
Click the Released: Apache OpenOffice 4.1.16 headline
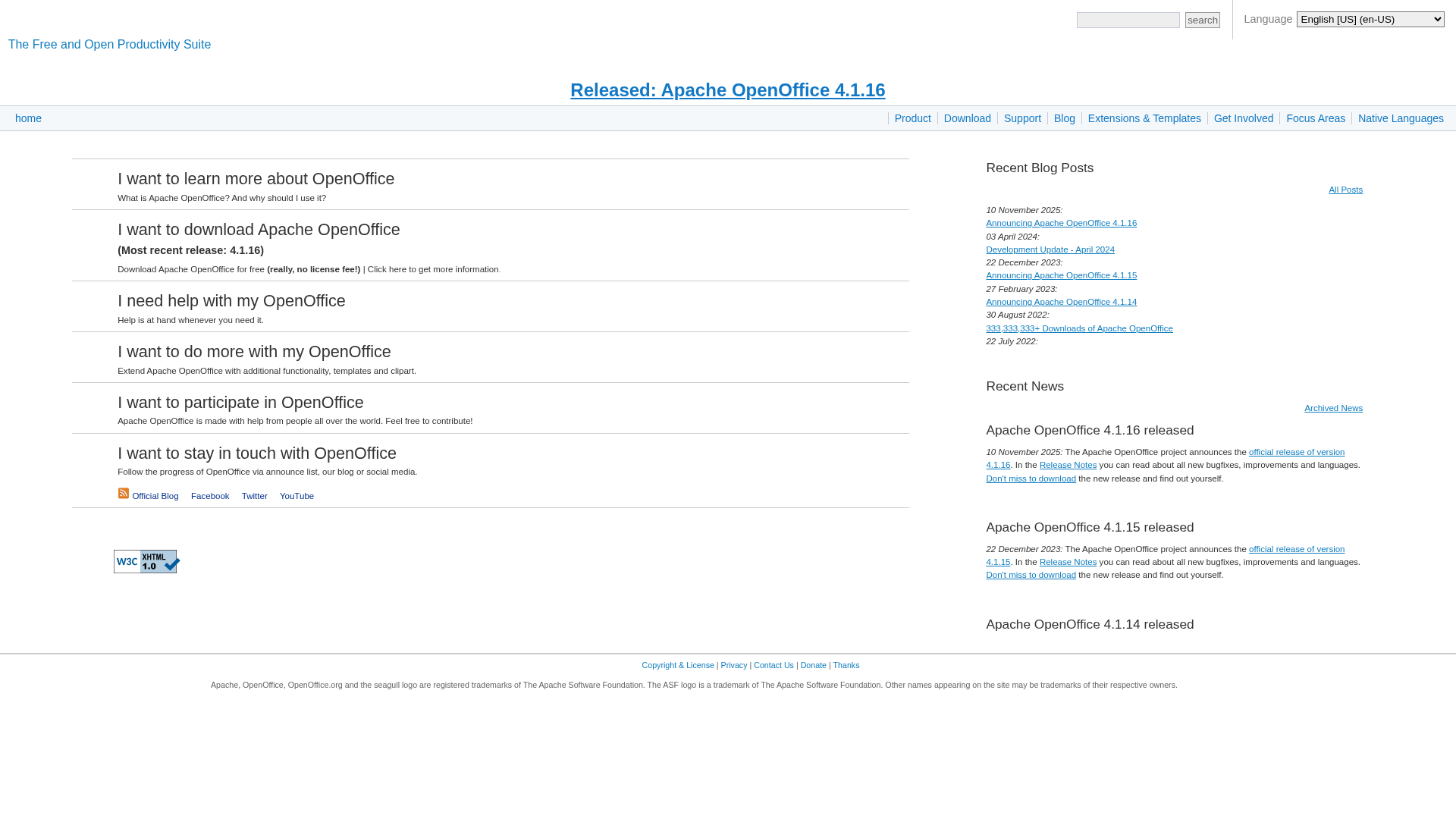(x=727, y=90)
